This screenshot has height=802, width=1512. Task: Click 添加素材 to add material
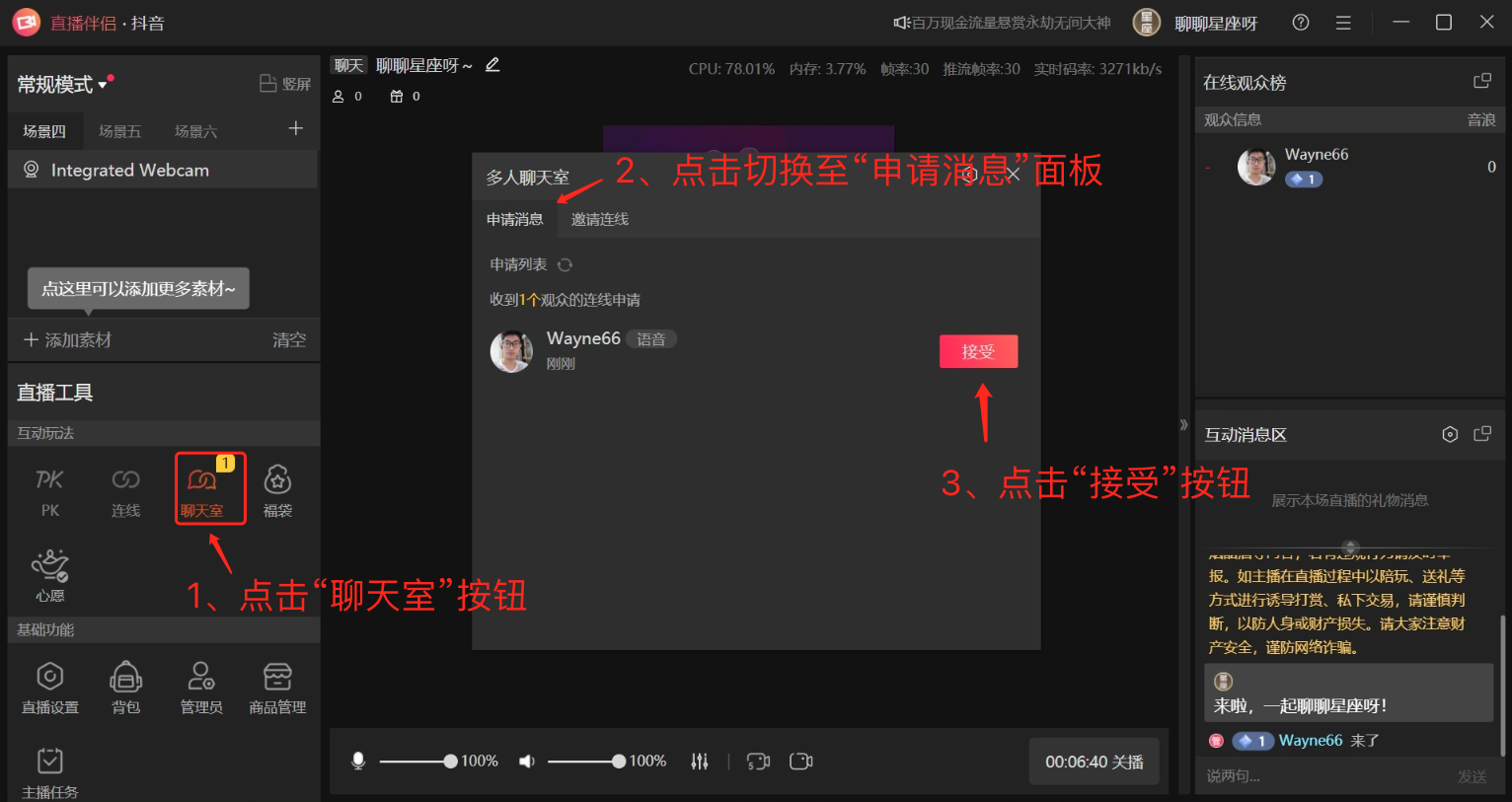(x=68, y=339)
